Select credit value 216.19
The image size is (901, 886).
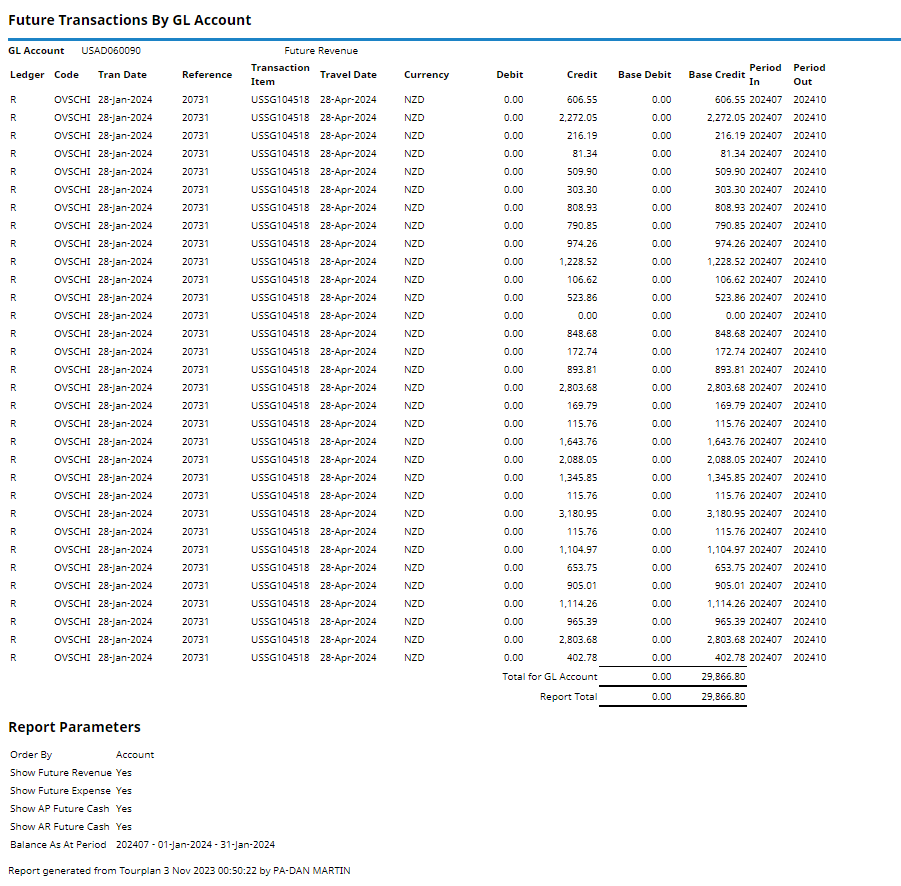582,136
